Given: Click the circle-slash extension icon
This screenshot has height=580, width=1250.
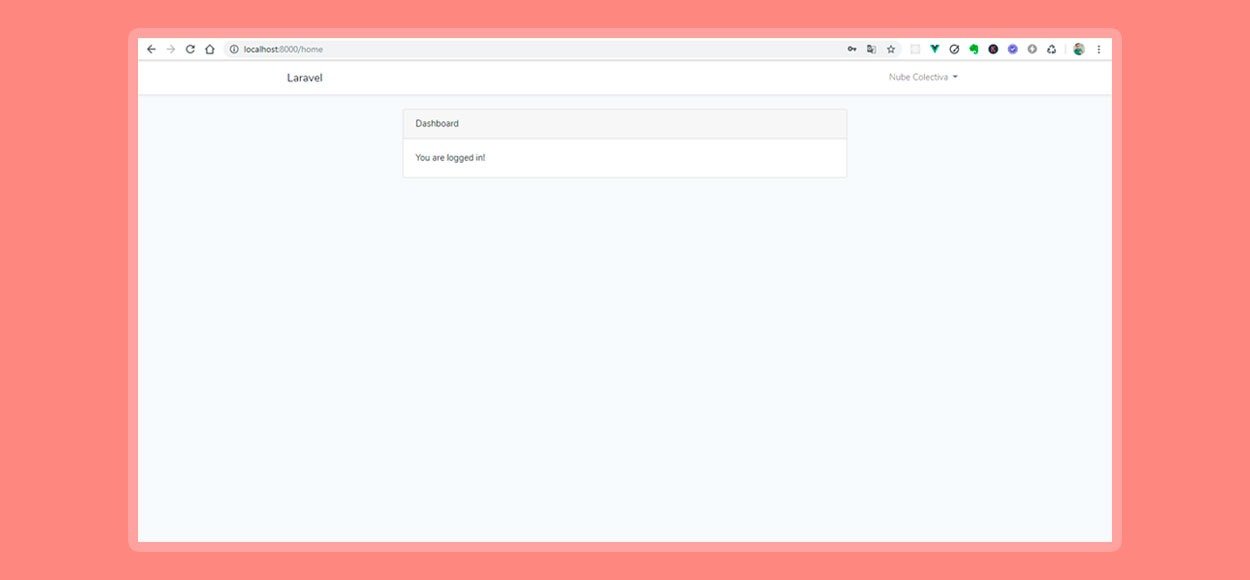Looking at the screenshot, I should (954, 49).
